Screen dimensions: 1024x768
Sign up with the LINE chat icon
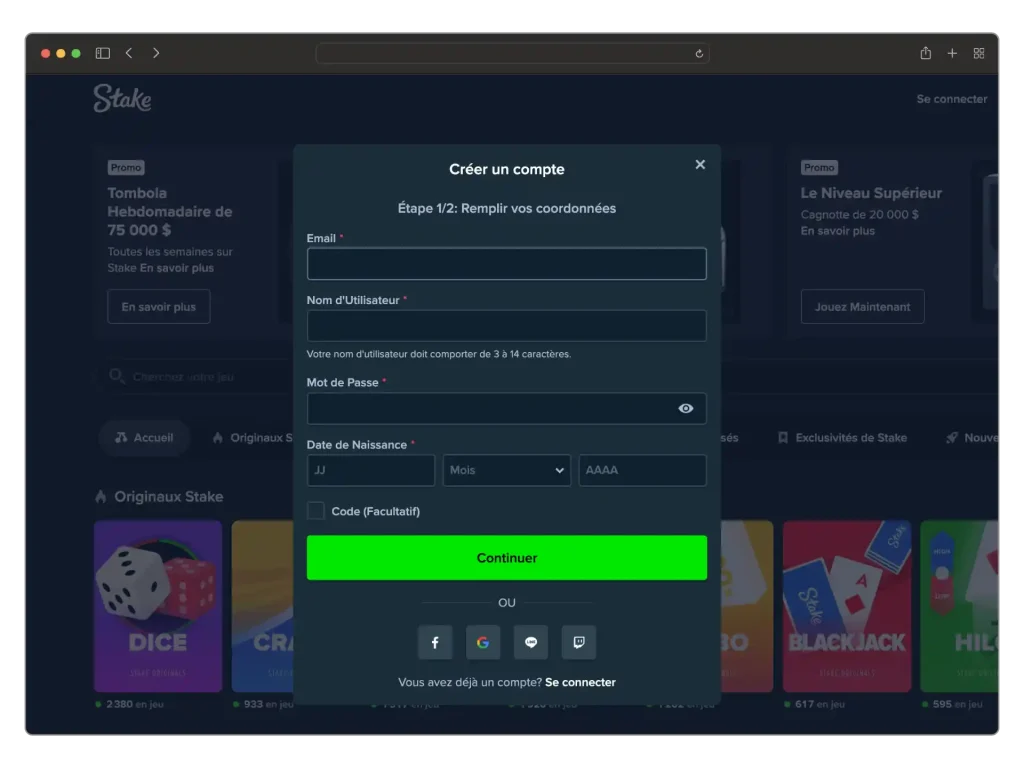[x=530, y=642]
